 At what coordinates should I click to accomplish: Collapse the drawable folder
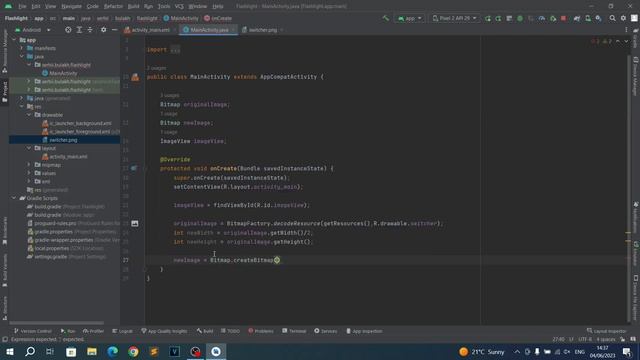[x=29, y=115]
